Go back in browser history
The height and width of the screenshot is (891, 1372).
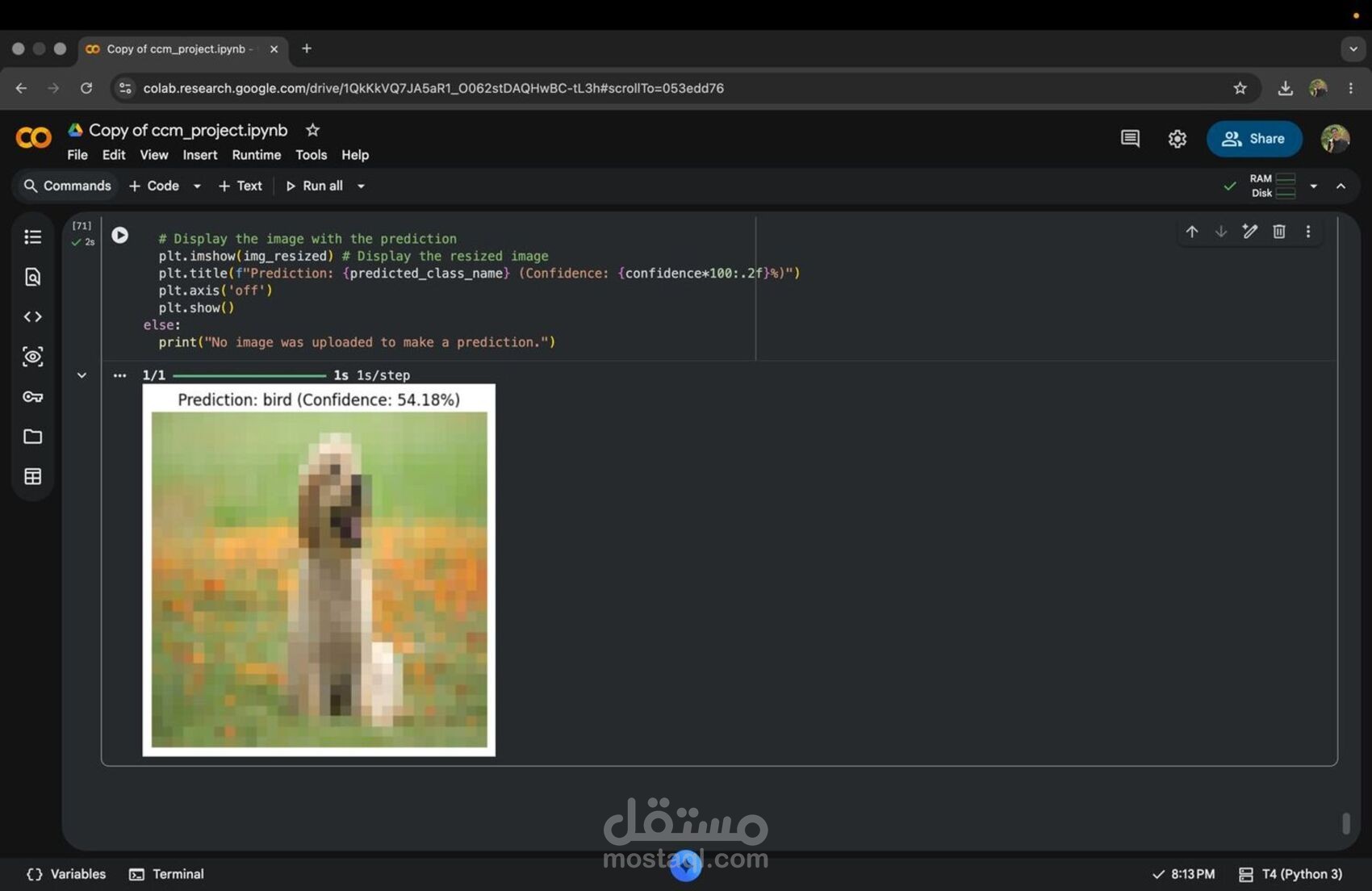[x=21, y=88]
